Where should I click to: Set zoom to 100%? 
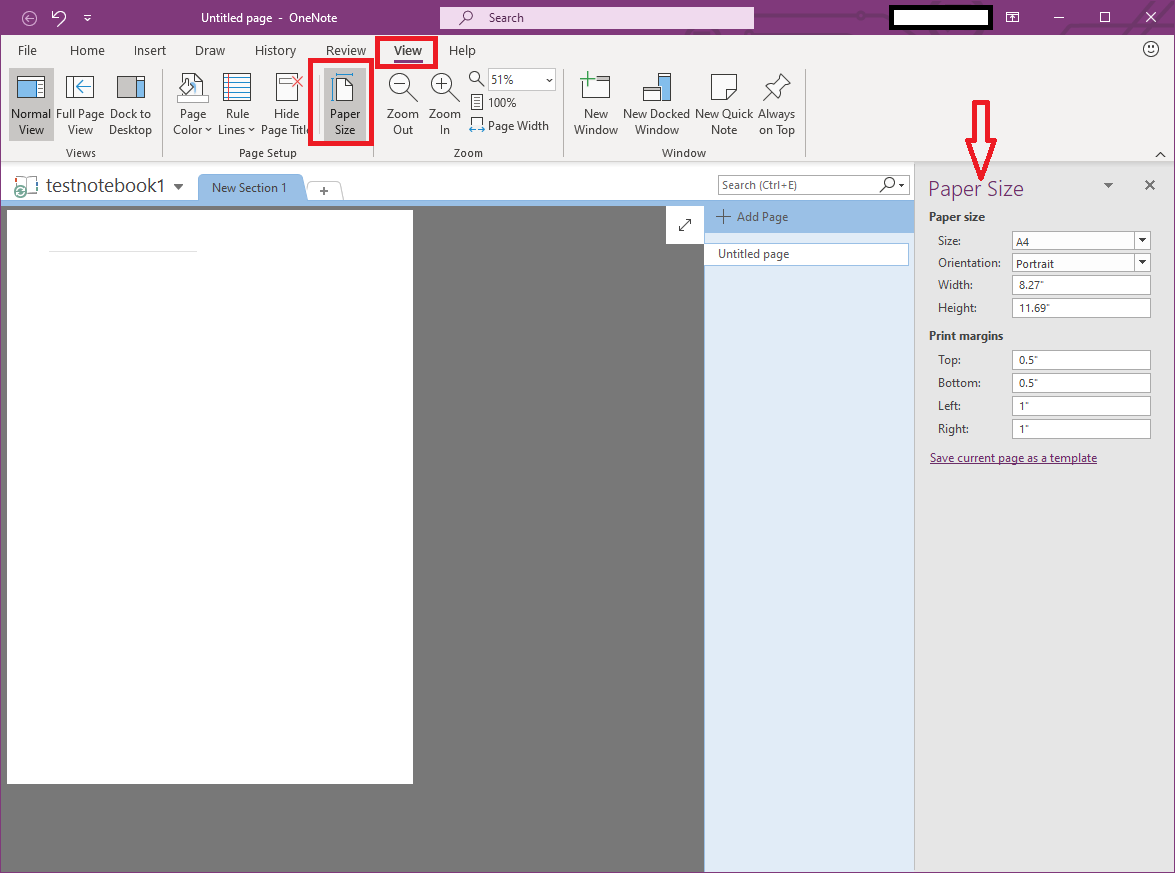pos(494,103)
